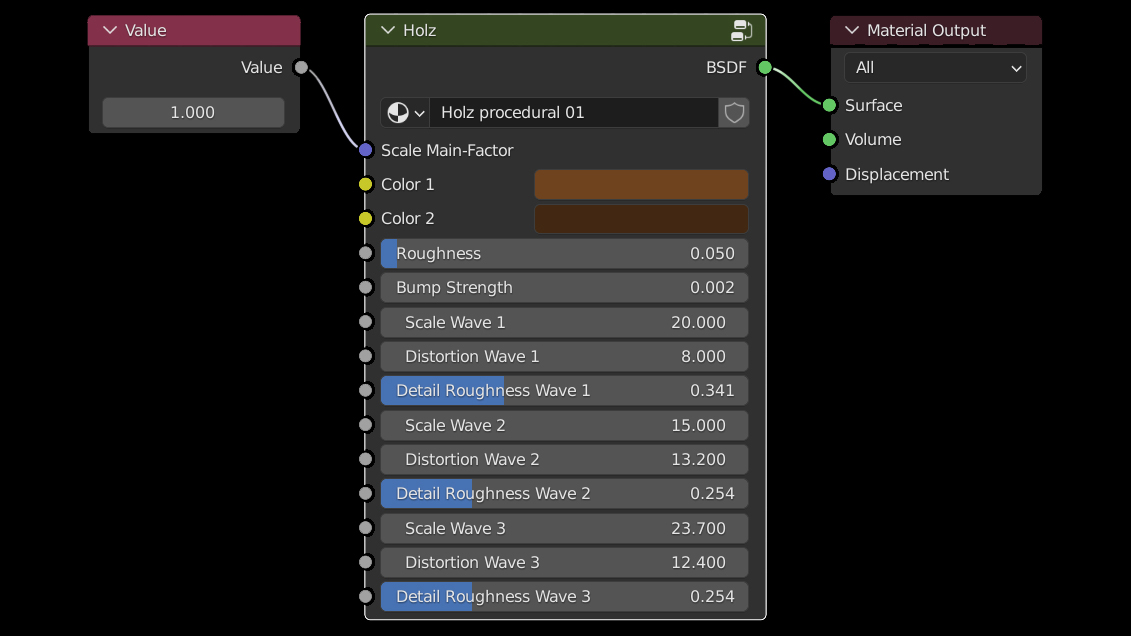Click the Color 1 yellow socket
Viewport: 1131px width, 636px height.
366,184
